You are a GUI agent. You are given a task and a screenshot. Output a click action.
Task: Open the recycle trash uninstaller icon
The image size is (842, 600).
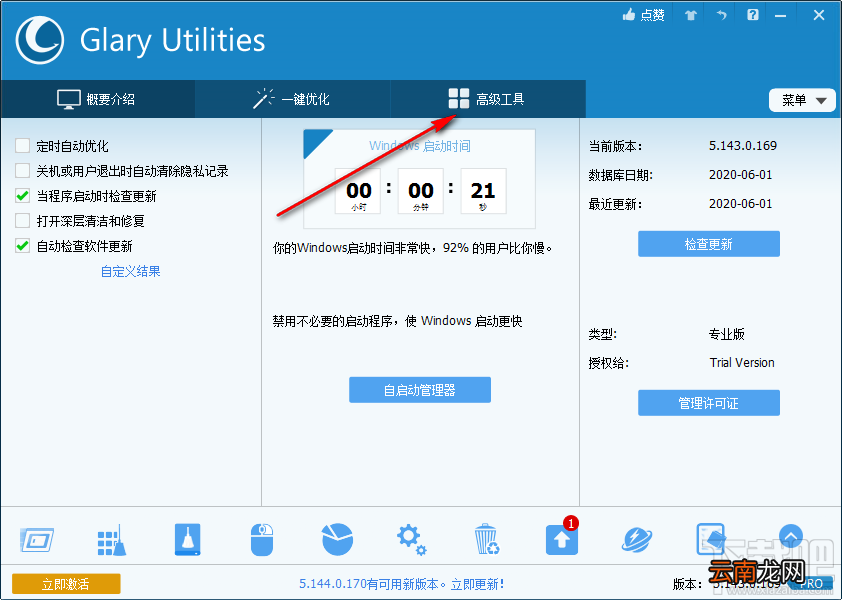[487, 539]
